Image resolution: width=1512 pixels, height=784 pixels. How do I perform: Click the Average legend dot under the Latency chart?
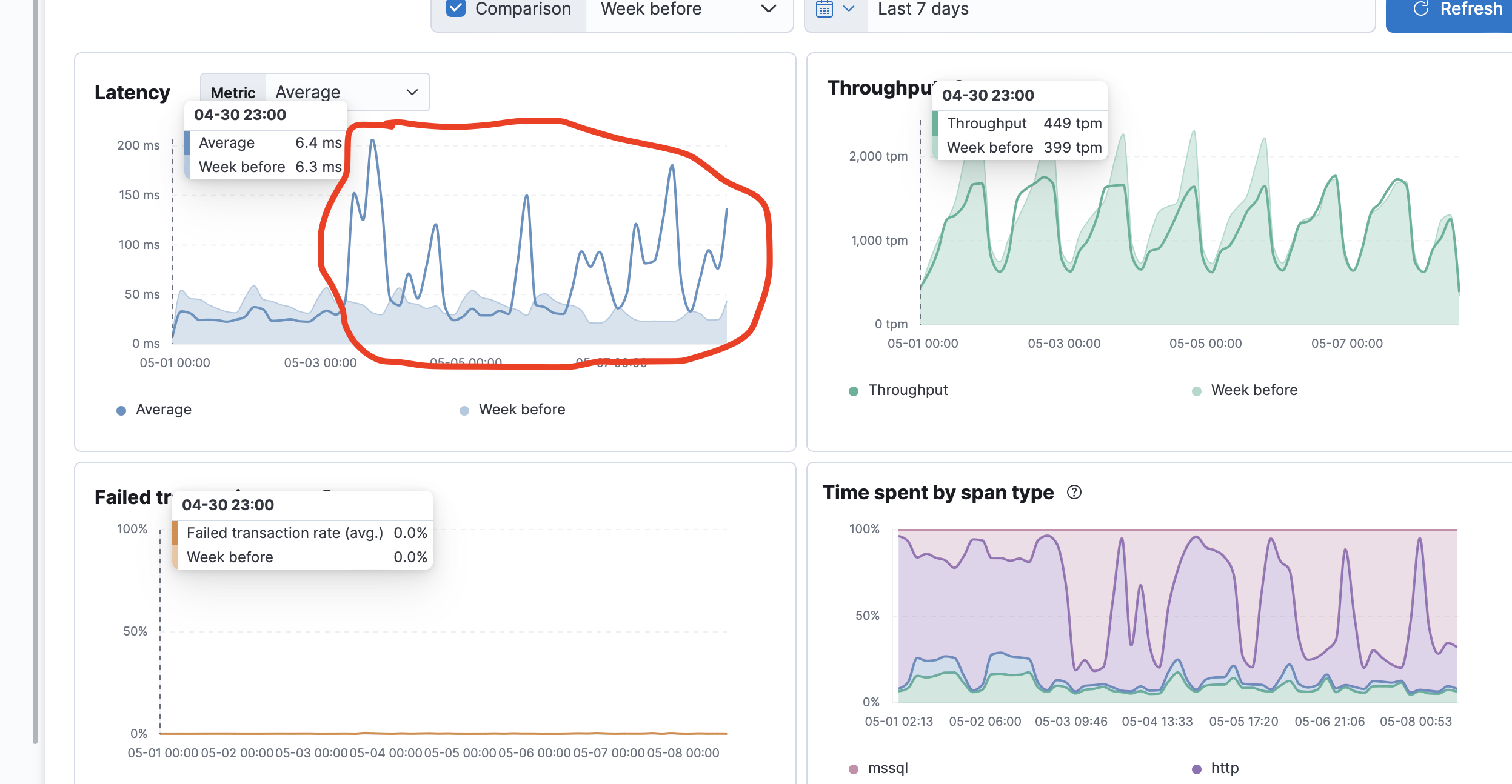(x=121, y=410)
